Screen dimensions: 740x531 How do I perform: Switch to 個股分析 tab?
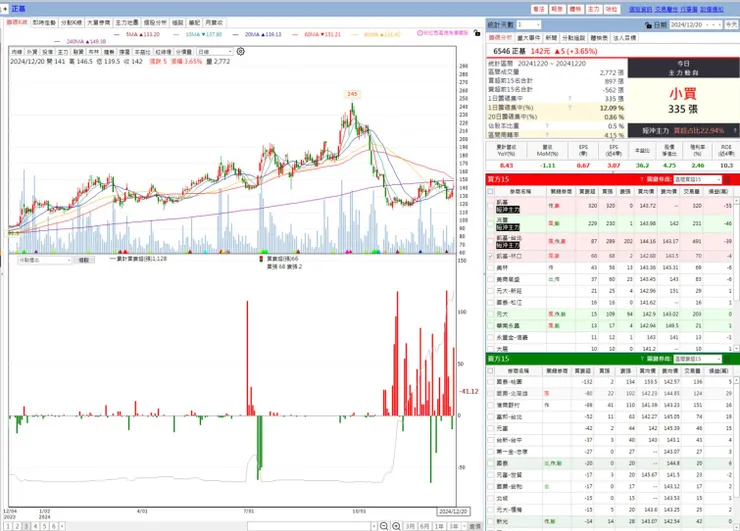155,23
